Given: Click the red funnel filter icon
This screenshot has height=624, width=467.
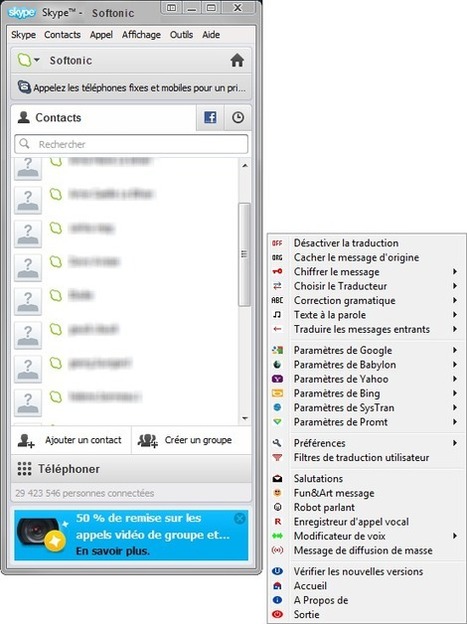Looking at the screenshot, I should pyautogui.click(x=277, y=458).
